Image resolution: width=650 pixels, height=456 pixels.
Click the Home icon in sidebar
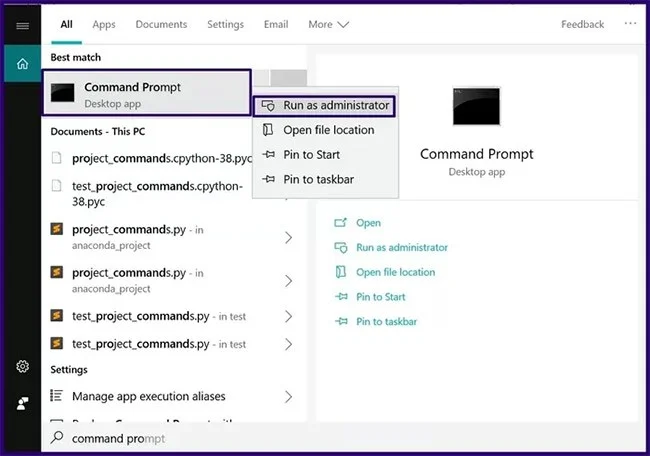point(22,65)
